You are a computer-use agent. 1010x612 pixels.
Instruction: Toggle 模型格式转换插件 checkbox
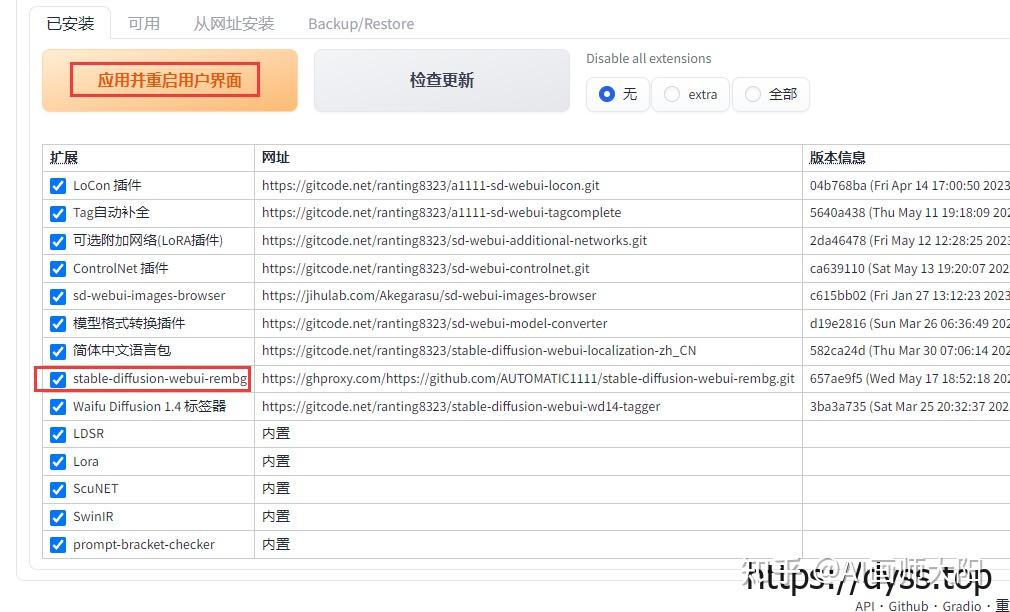pos(58,323)
